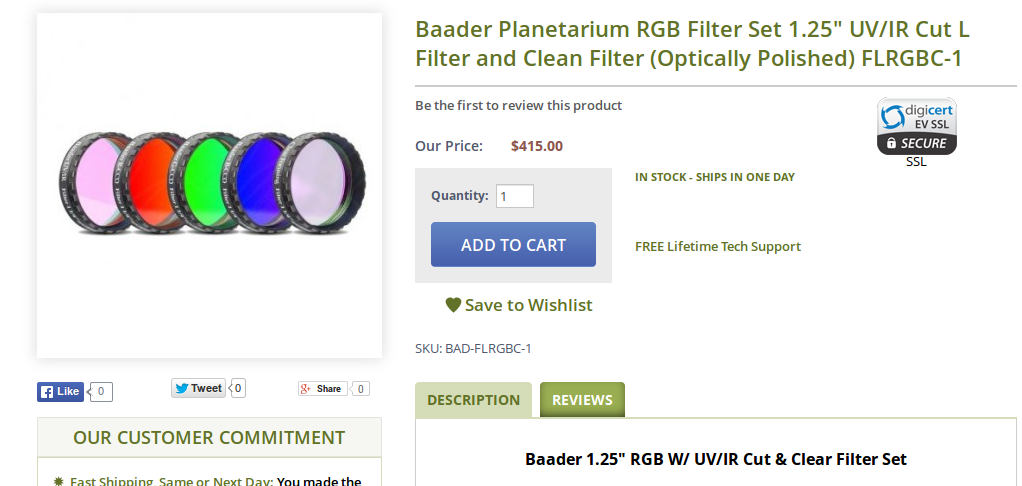Click the star bullet beside Fast Shipping
Viewport: 1022px width, 486px height.
[x=58, y=482]
